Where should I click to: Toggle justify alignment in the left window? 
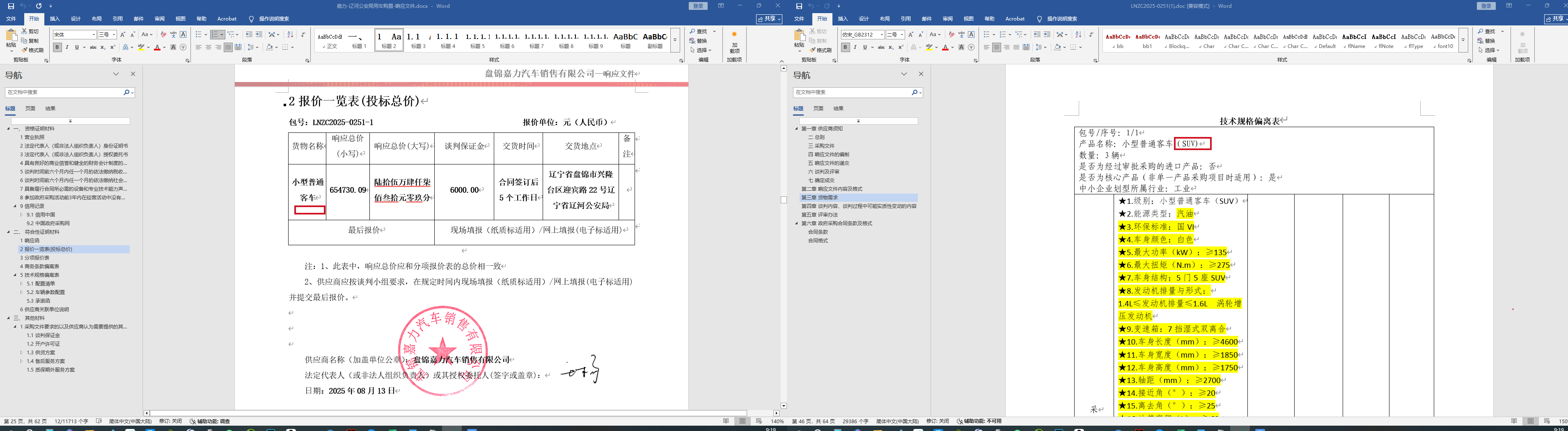coord(228,48)
